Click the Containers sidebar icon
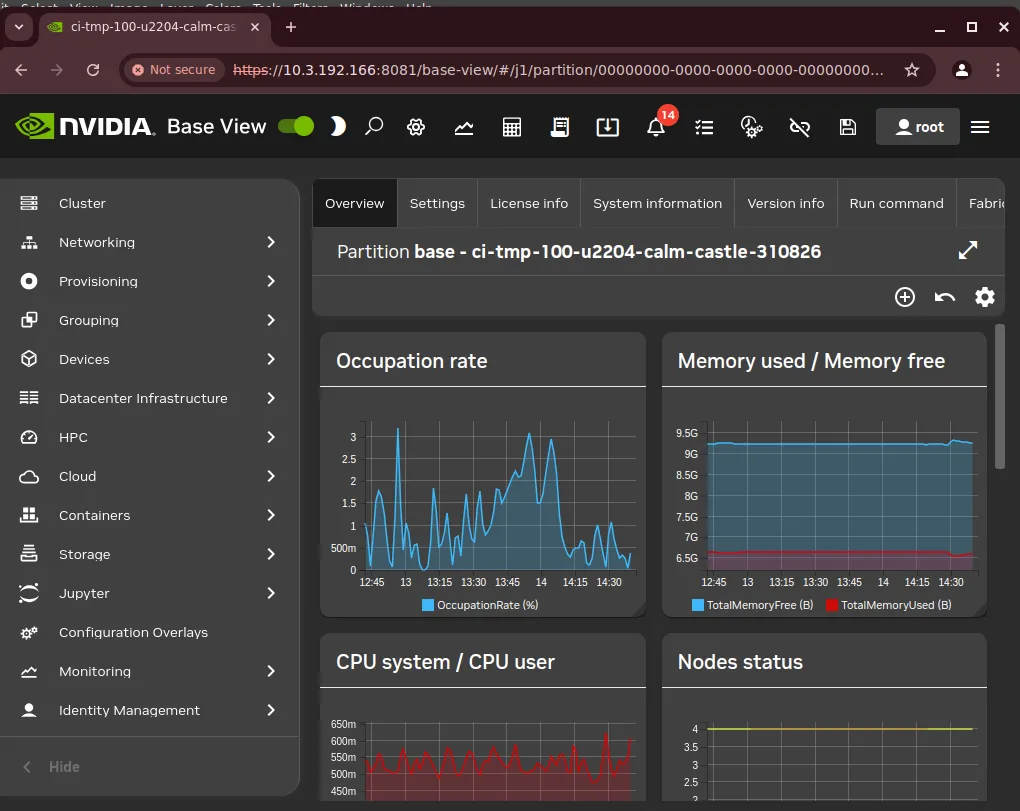Viewport: 1020px width, 811px height. click(x=29, y=515)
